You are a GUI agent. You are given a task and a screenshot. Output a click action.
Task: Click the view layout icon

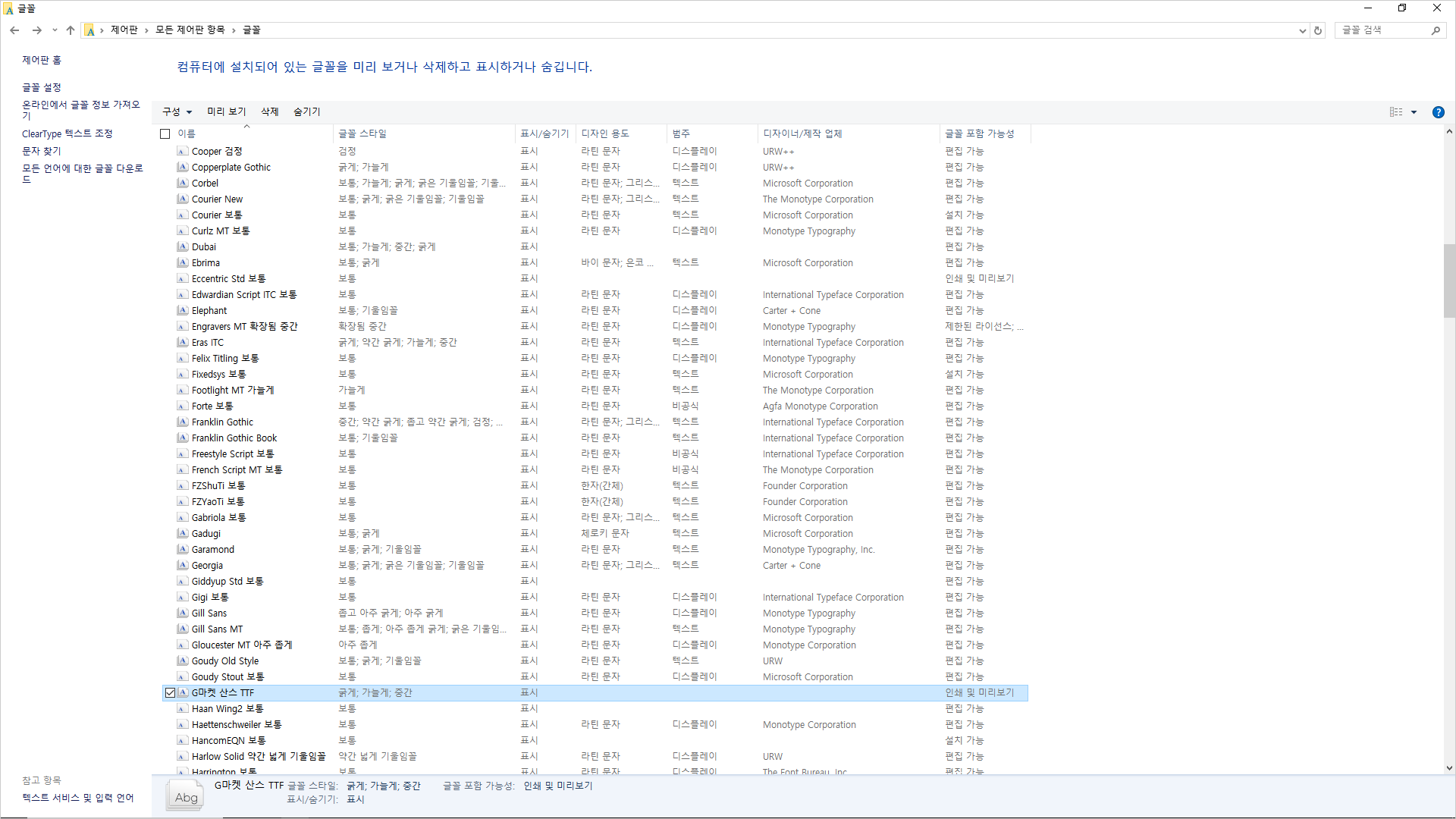pyautogui.click(x=1396, y=112)
